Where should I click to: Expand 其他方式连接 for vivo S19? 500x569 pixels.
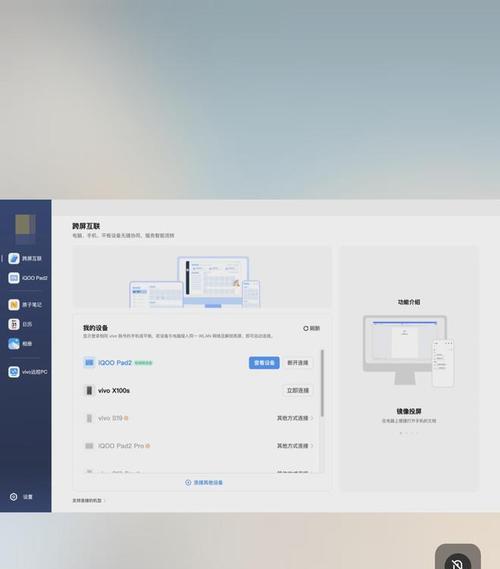pos(295,418)
